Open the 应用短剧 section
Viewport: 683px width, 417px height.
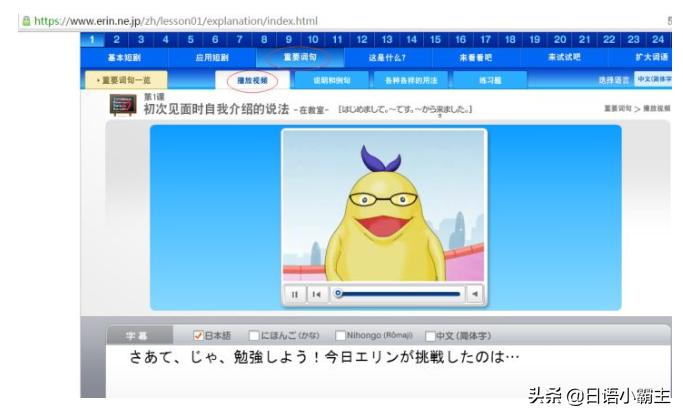pos(212,58)
